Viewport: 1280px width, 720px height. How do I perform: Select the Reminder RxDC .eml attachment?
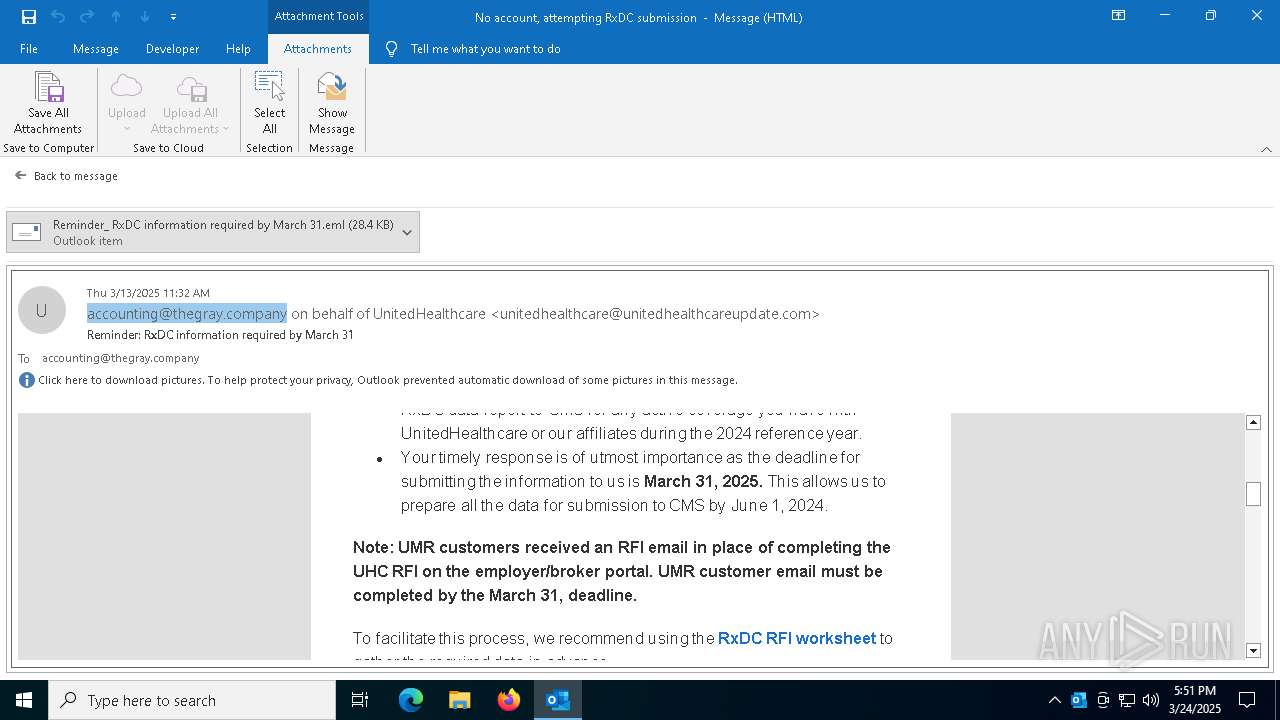202,232
